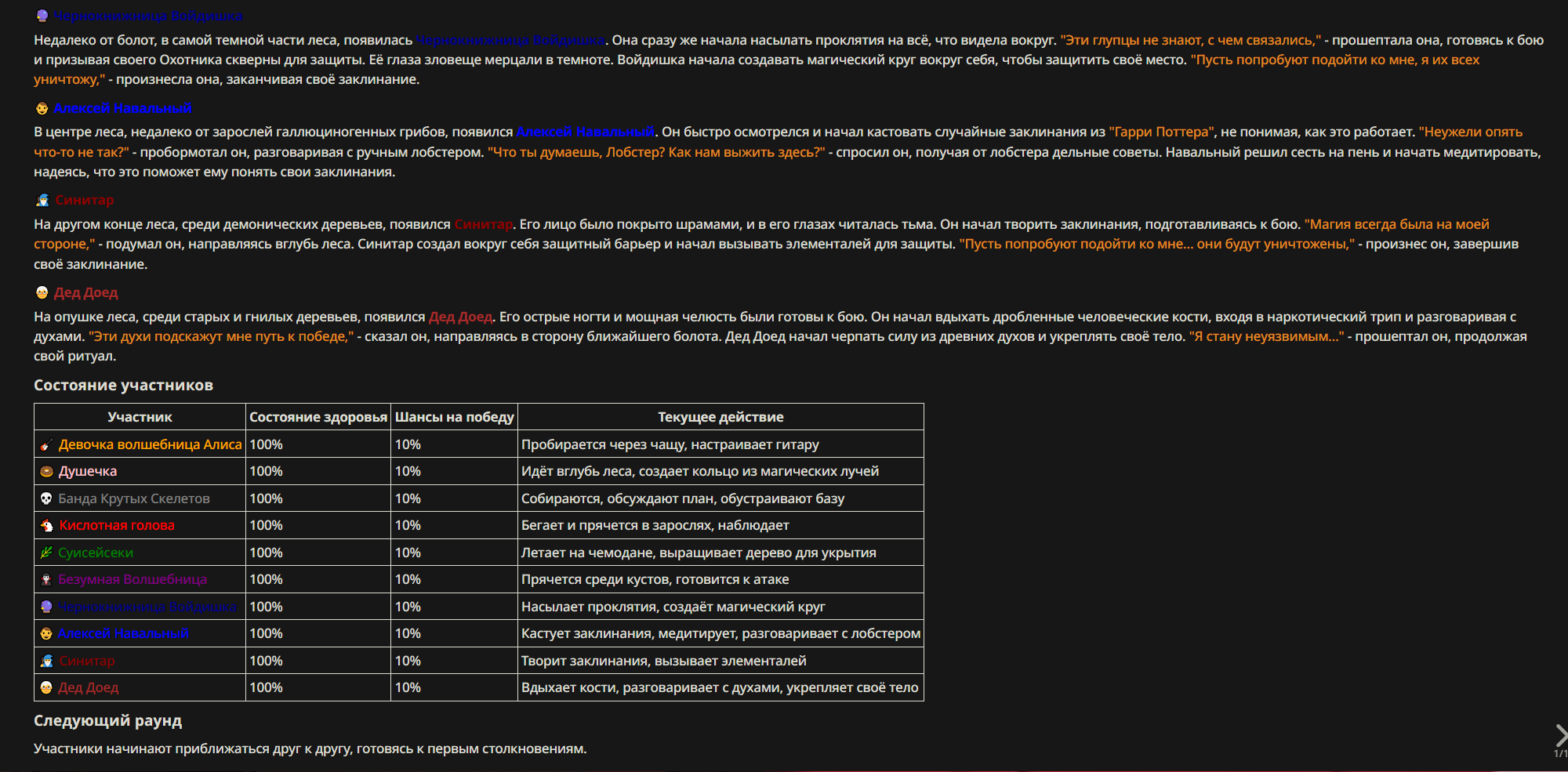
Task: Click the crystal ball icon in the Чернокнижница Войдишка table row
Action: 46,607
